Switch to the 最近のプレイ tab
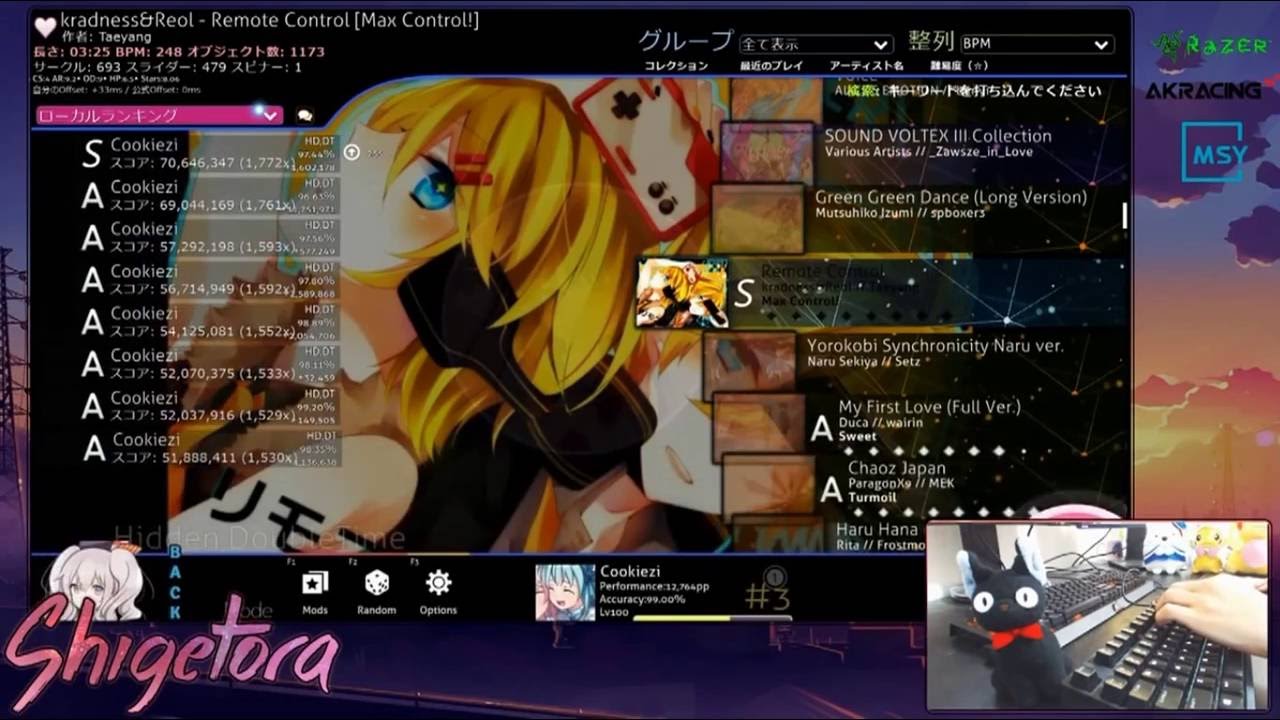The width and height of the screenshot is (1280, 720). coord(772,66)
